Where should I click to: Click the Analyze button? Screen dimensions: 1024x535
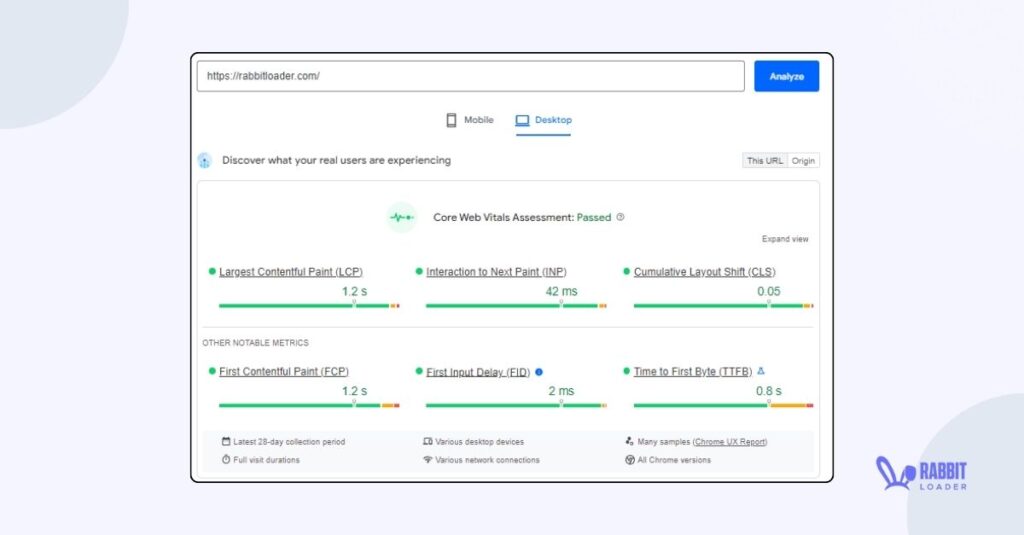click(786, 76)
